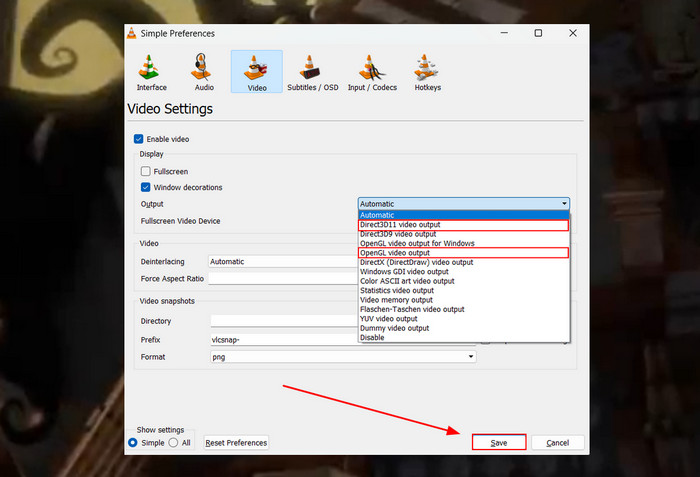700x477 pixels.
Task: Choose Dummy video output
Action: (x=463, y=328)
